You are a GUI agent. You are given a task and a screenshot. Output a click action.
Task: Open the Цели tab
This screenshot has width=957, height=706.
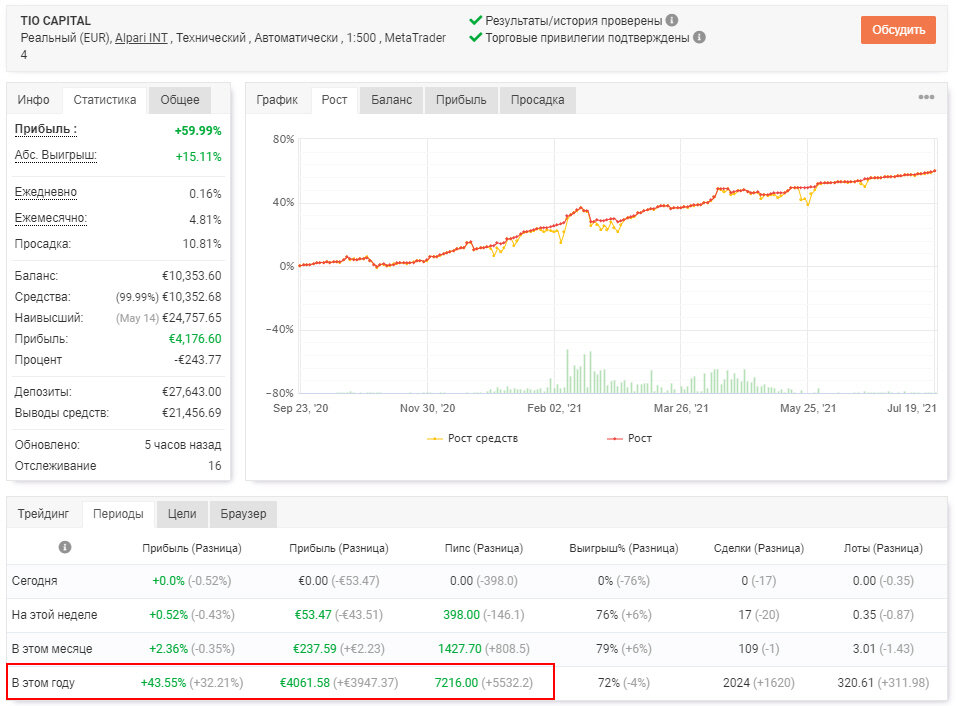[182, 514]
